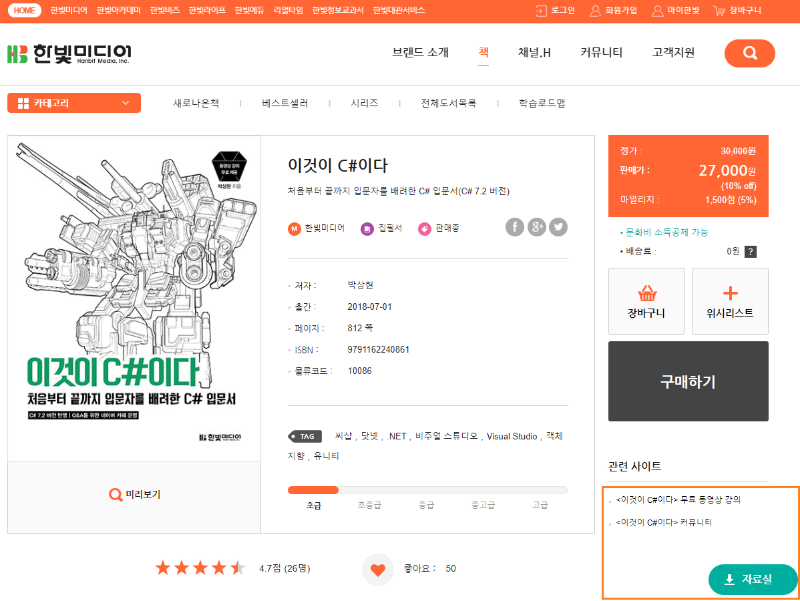
Task: Click the HOME button in the top bar
Action: click(24, 10)
